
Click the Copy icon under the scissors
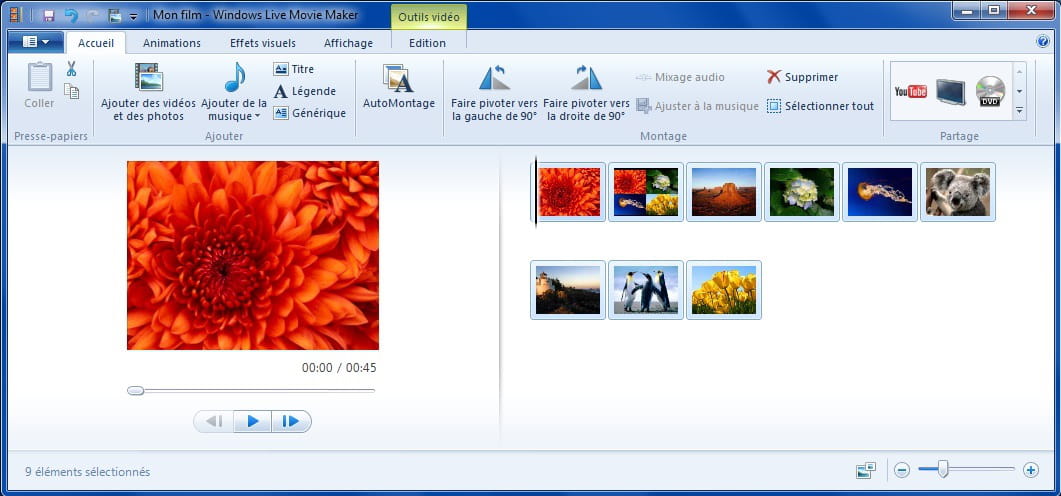pos(71,91)
